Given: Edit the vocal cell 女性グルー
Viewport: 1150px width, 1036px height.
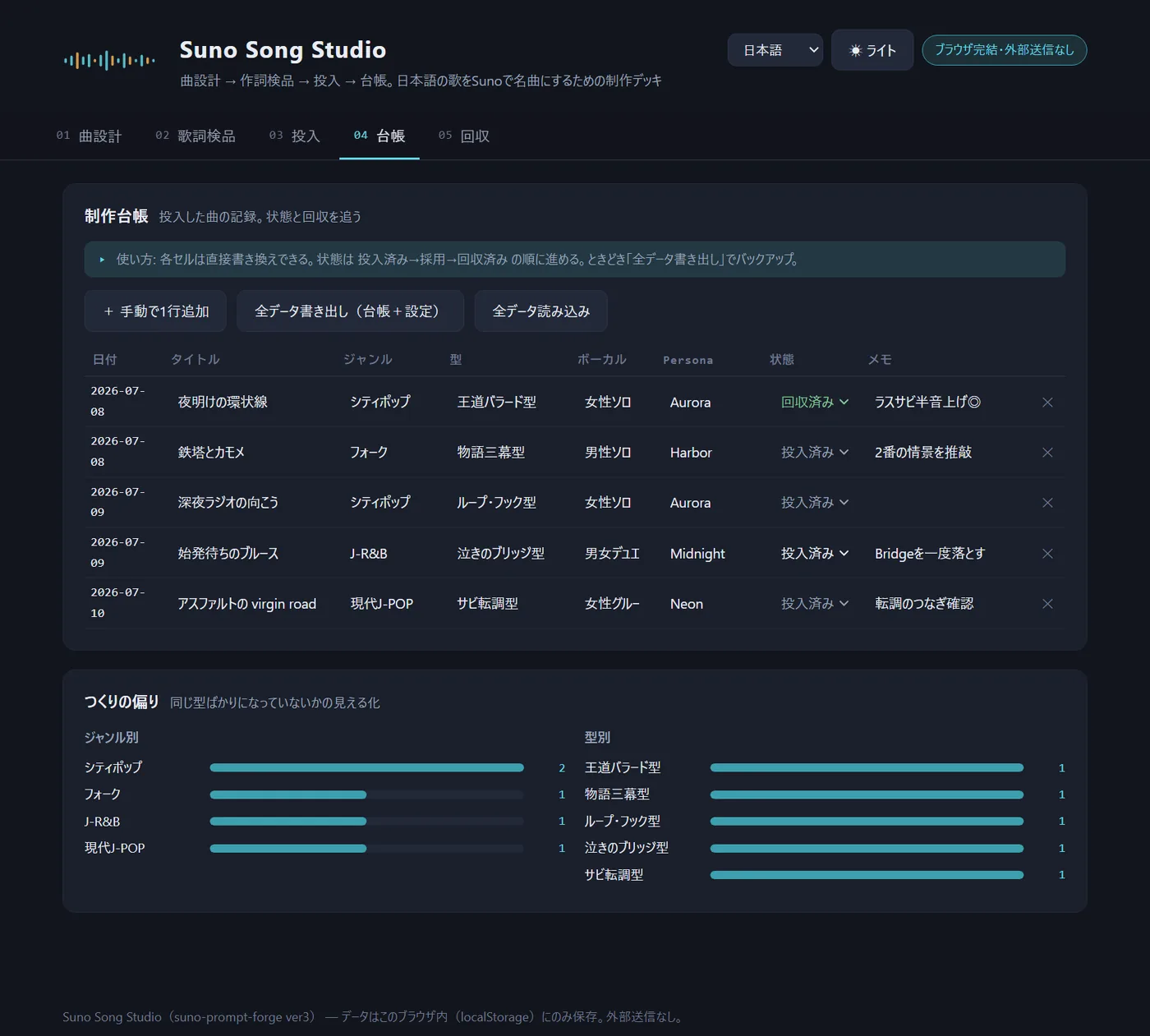Looking at the screenshot, I should [x=614, y=604].
